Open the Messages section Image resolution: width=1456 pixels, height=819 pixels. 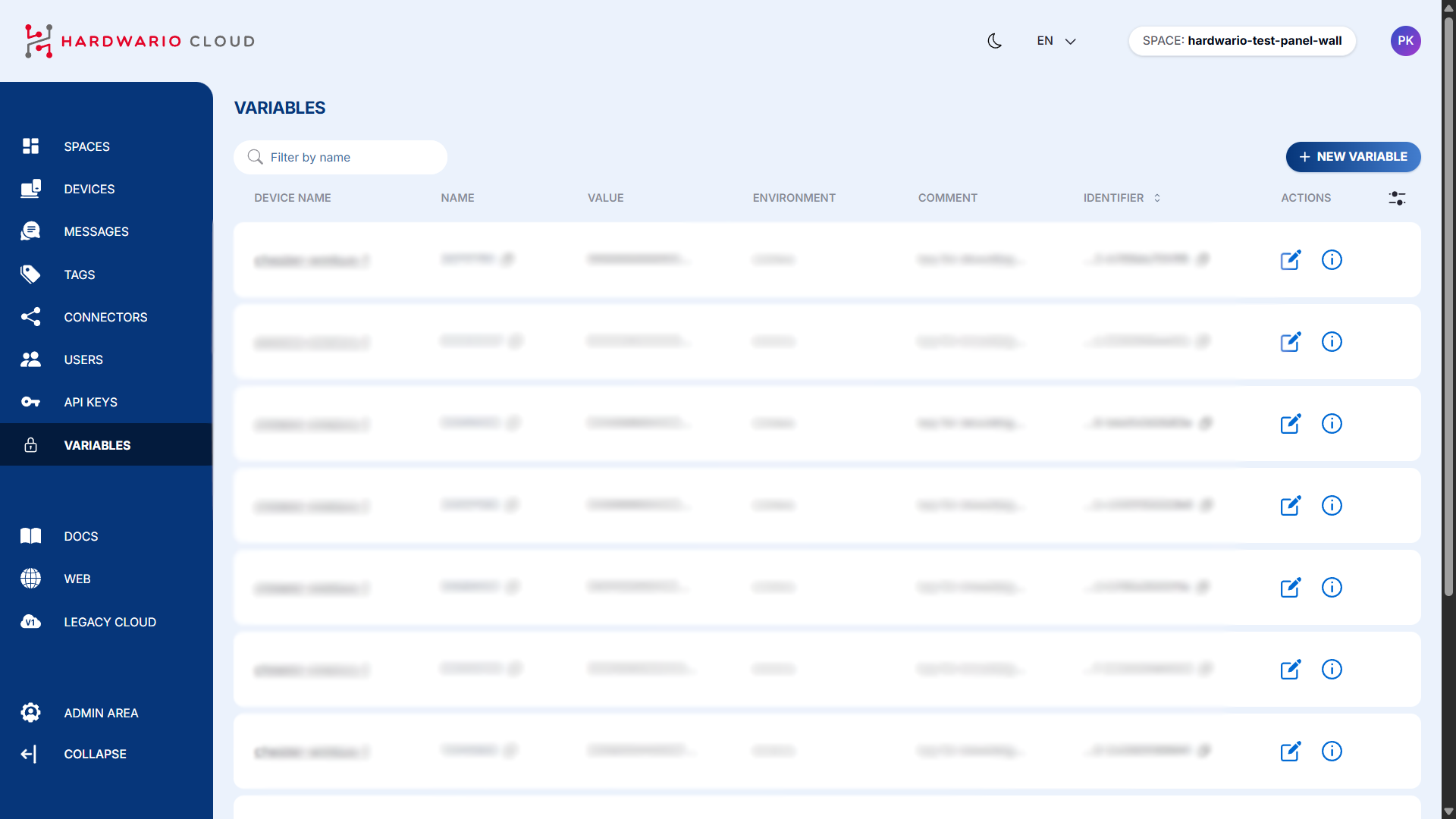[x=96, y=231]
